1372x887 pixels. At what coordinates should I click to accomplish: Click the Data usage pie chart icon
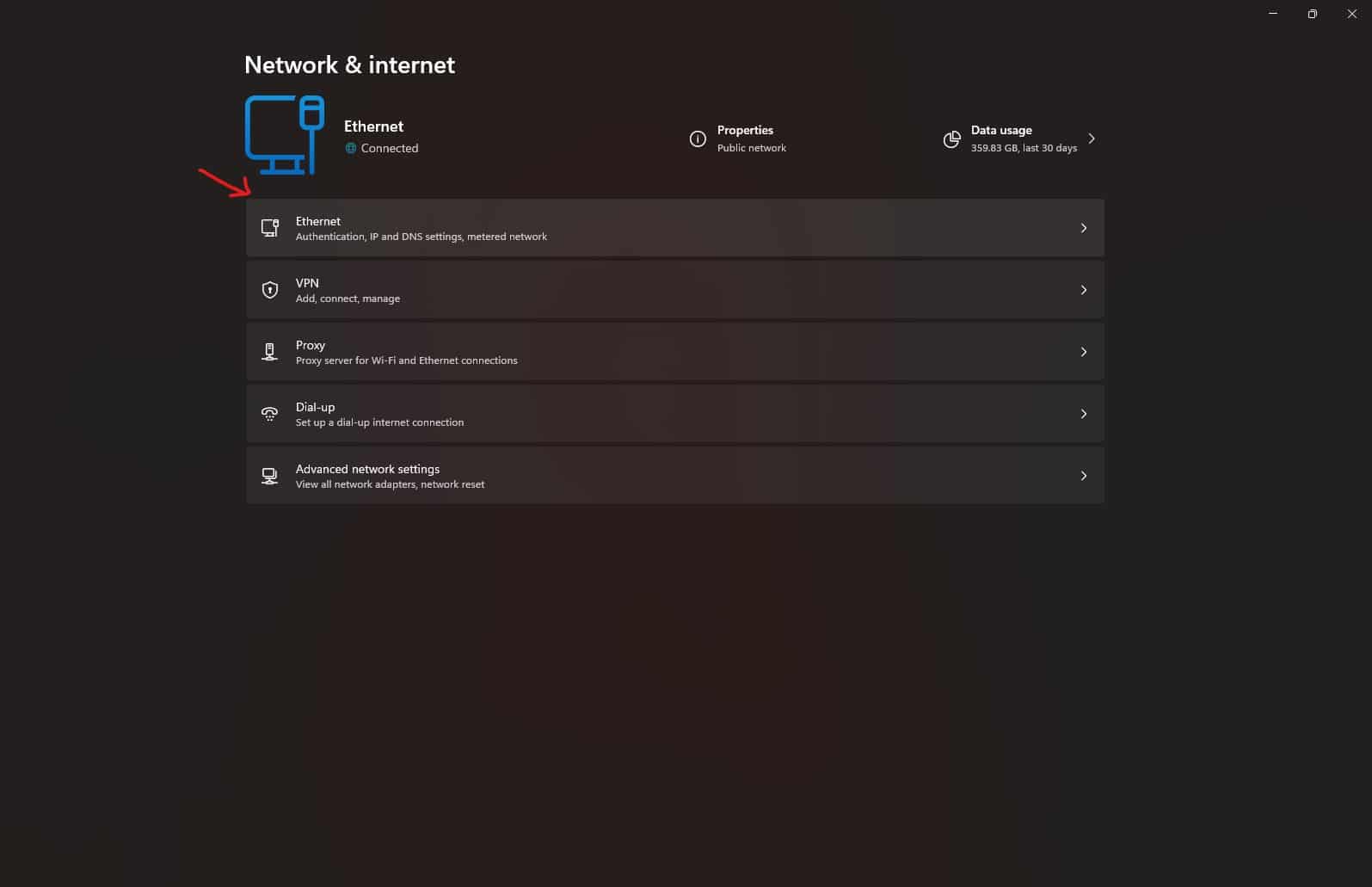pos(951,139)
